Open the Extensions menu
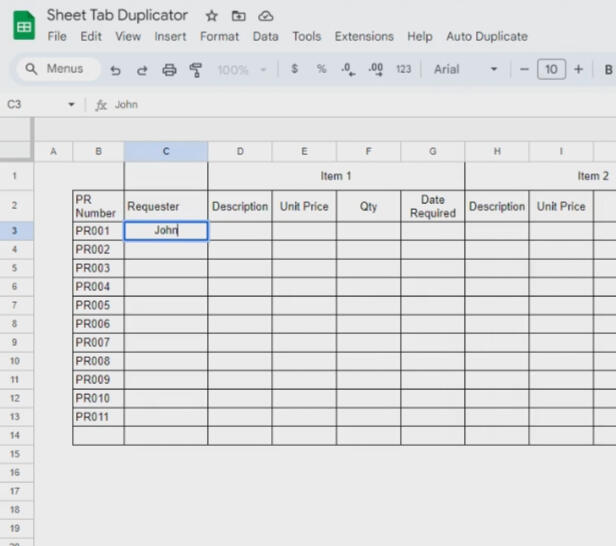Screen dimensions: 616x546 pos(364,36)
